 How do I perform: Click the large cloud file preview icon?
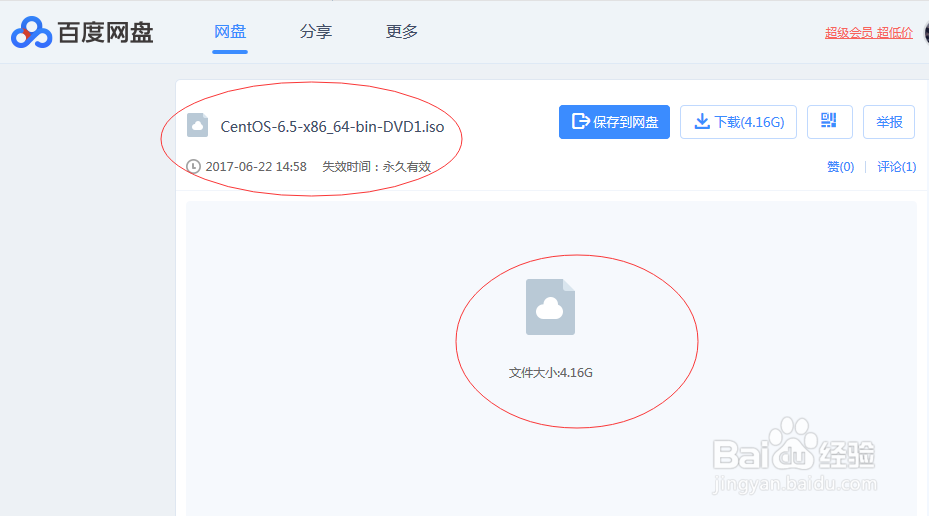[x=550, y=307]
